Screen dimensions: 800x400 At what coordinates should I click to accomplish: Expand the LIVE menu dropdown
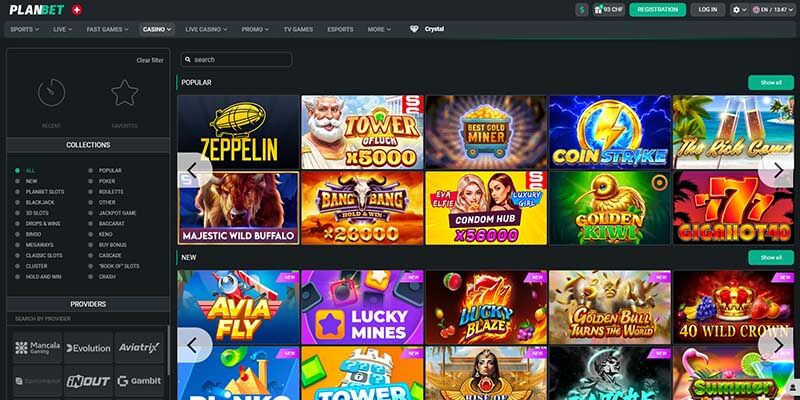pos(63,30)
